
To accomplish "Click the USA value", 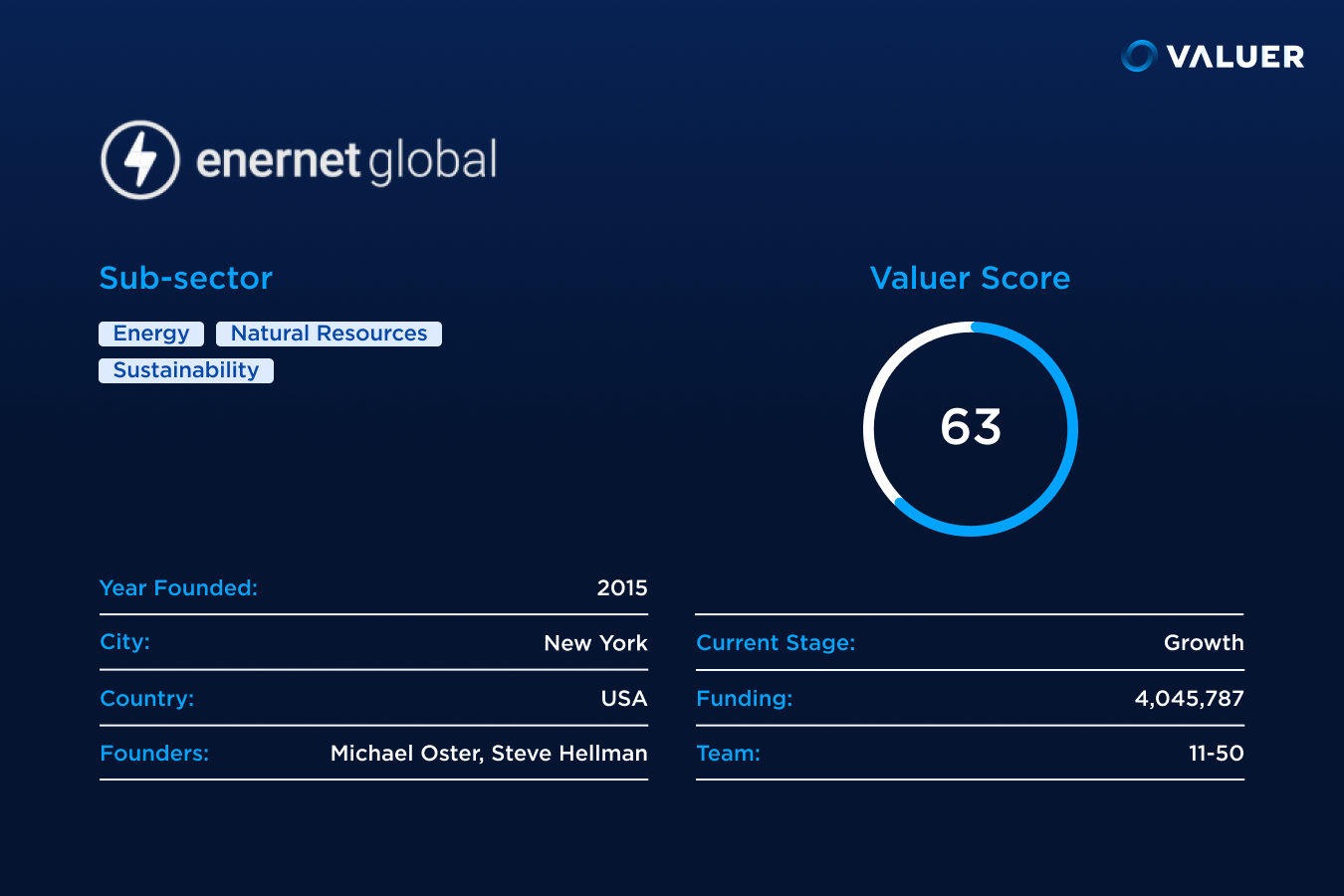I will pos(624,699).
